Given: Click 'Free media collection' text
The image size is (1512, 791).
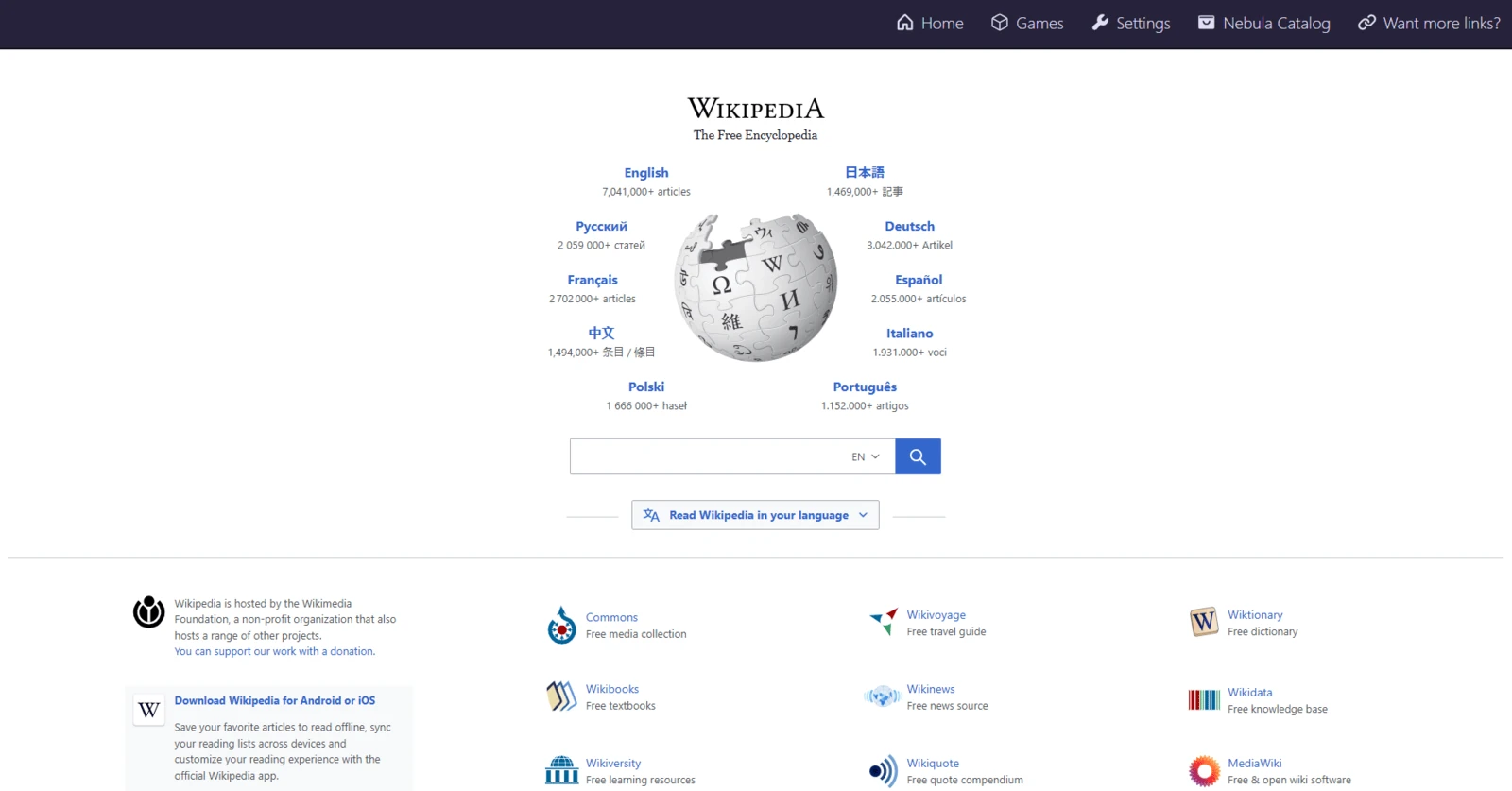Looking at the screenshot, I should (x=636, y=634).
